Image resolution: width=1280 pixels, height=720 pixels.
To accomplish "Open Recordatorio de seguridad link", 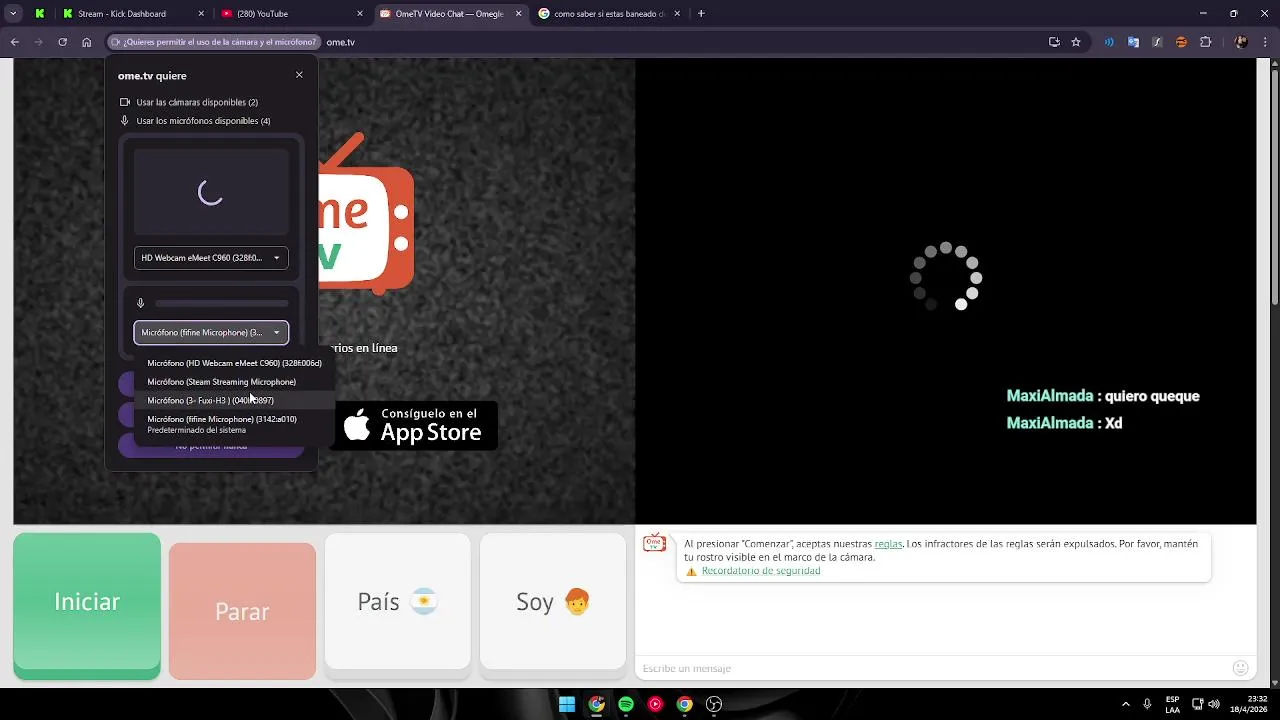I will pos(761,571).
